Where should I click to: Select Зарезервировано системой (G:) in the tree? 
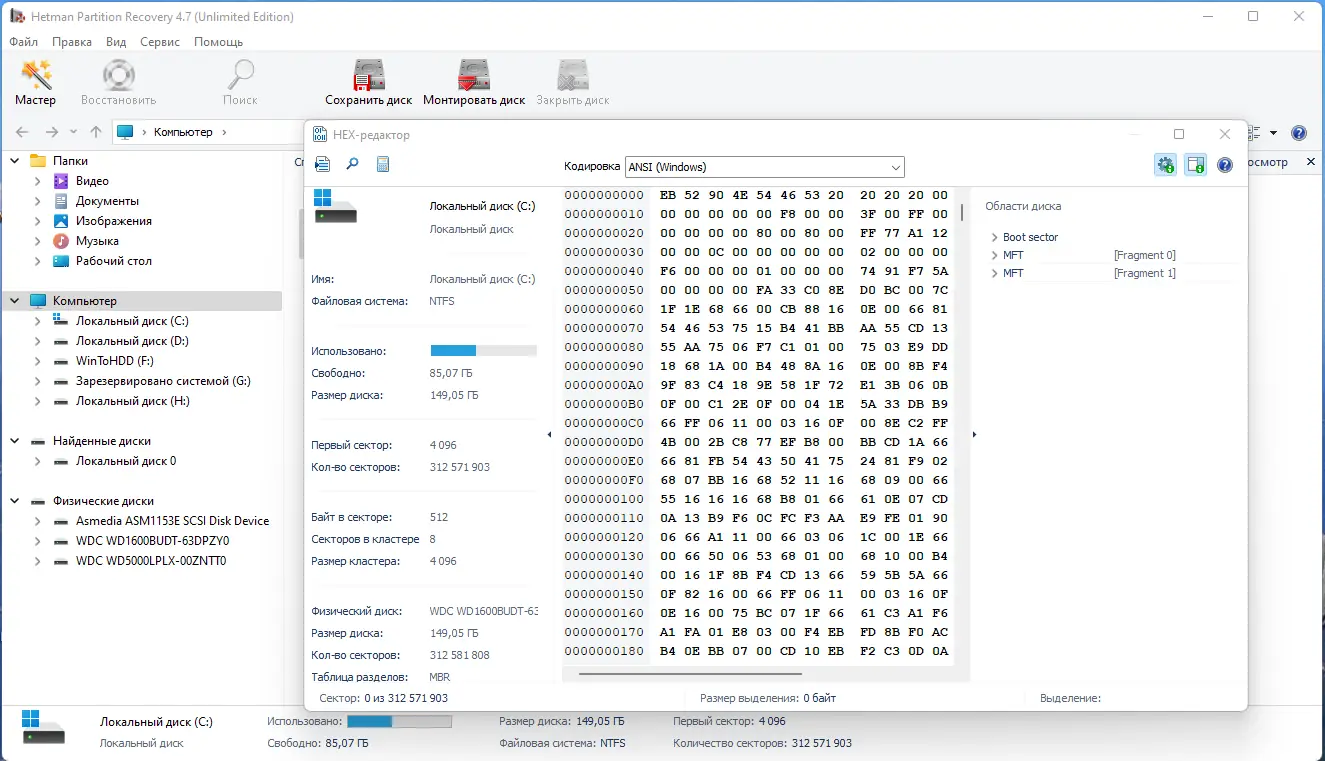163,381
